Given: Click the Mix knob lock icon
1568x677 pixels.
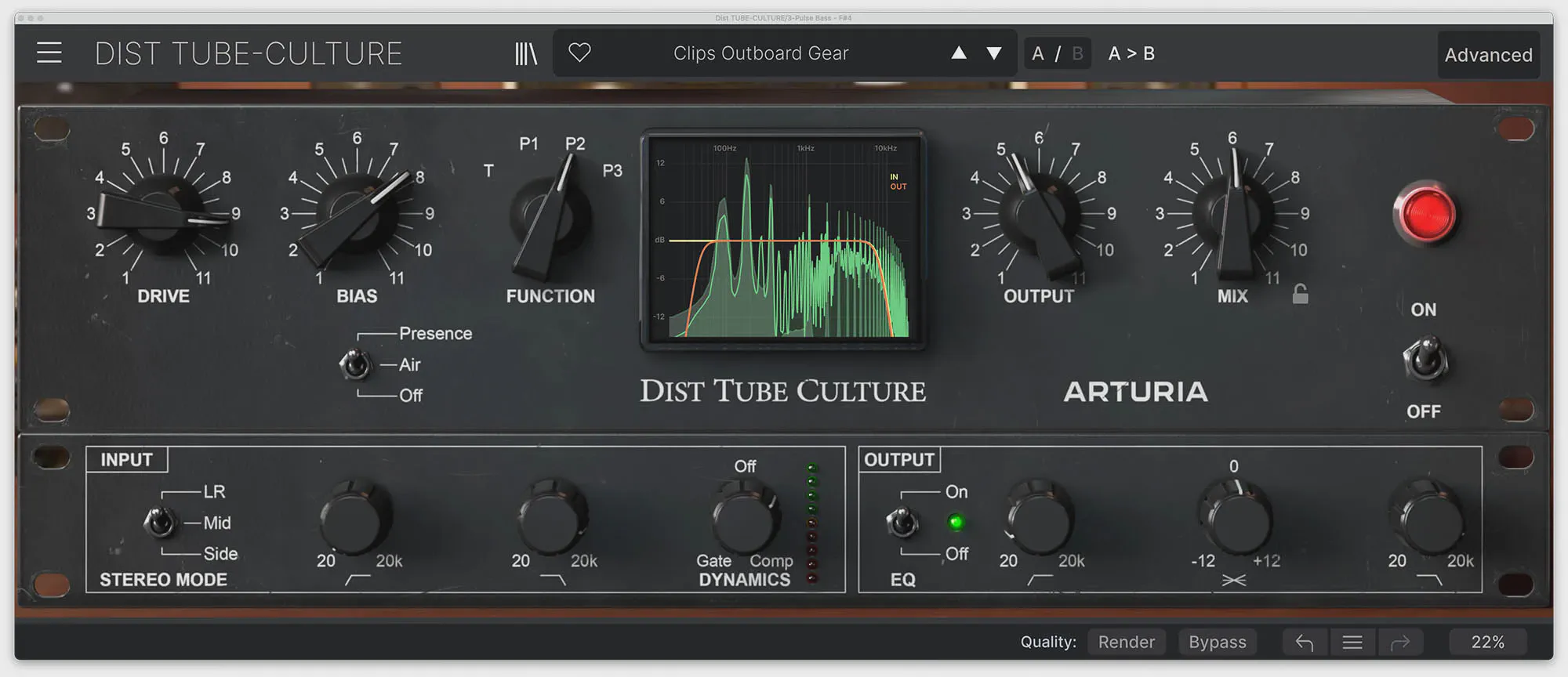Looking at the screenshot, I should tap(1300, 295).
